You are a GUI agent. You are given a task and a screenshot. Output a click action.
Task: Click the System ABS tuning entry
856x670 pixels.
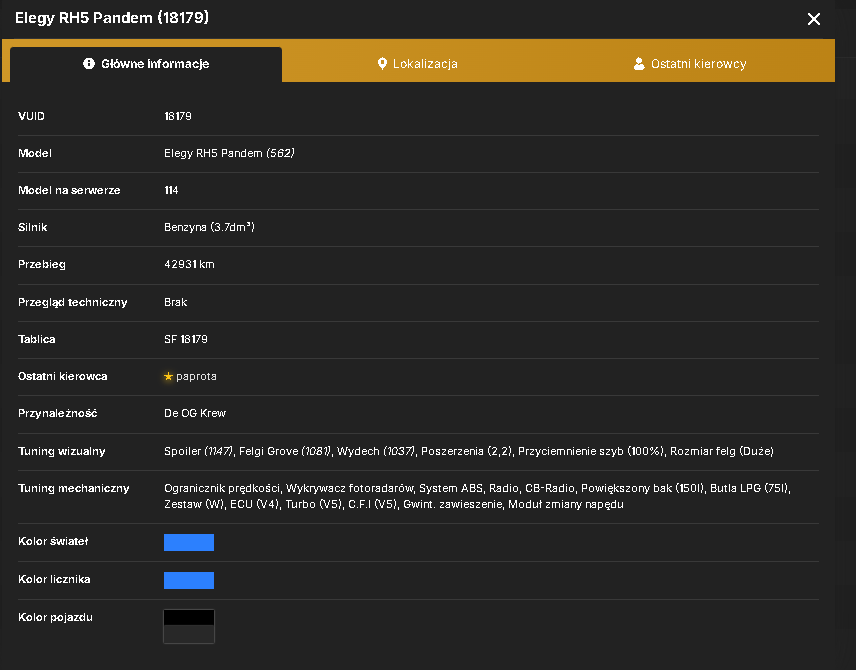coord(451,489)
